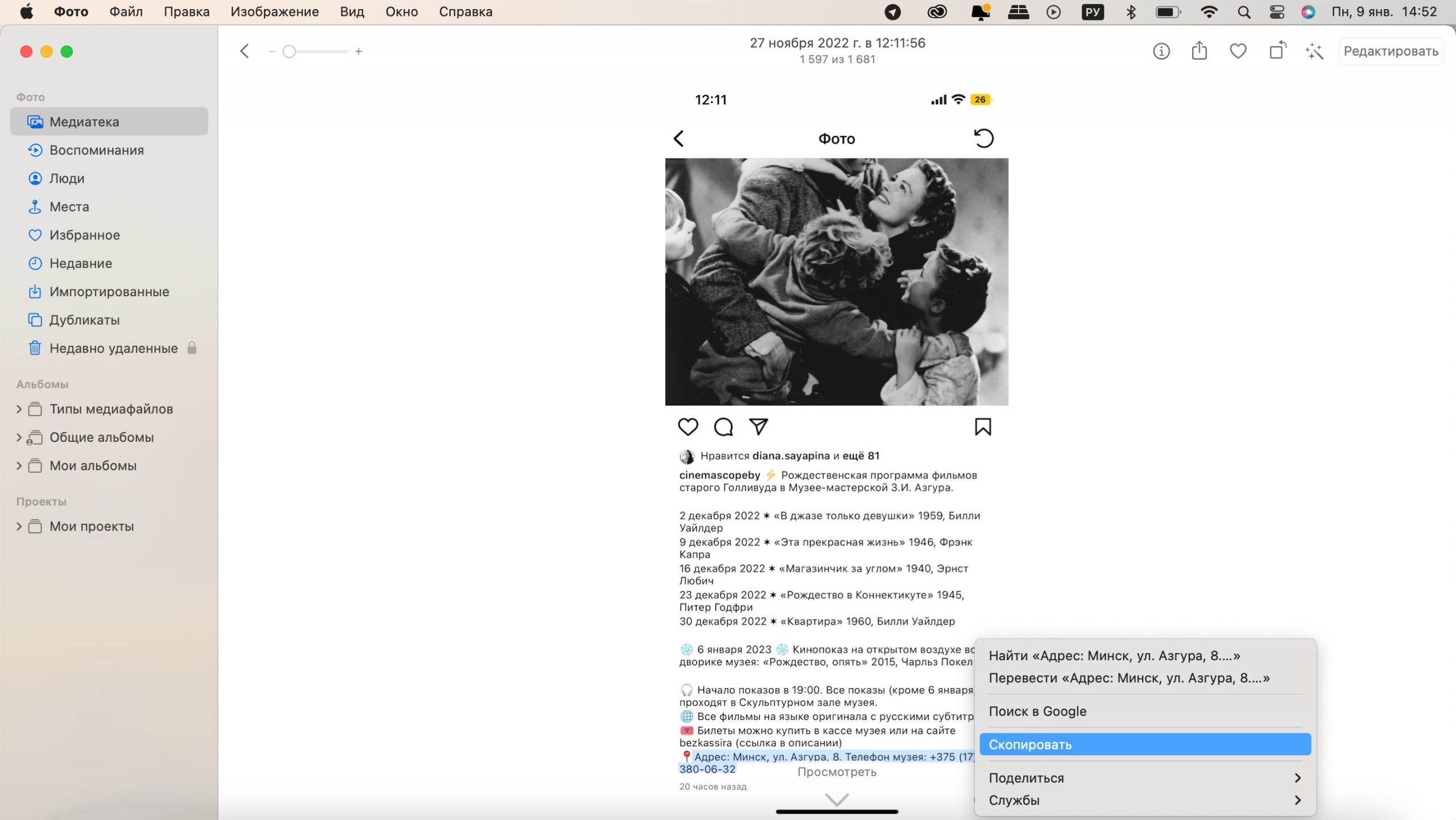The height and width of the screenshot is (820, 1456).
Task: Expand Мои альбомы chevron
Action: (19, 466)
